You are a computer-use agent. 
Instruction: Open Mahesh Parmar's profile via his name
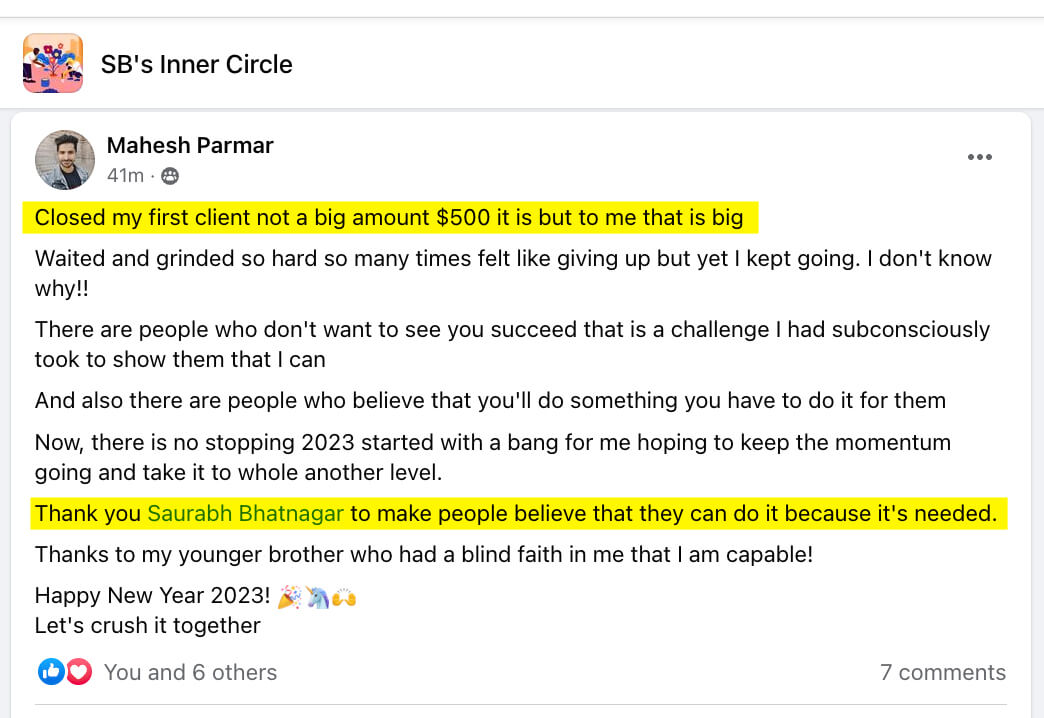(190, 145)
